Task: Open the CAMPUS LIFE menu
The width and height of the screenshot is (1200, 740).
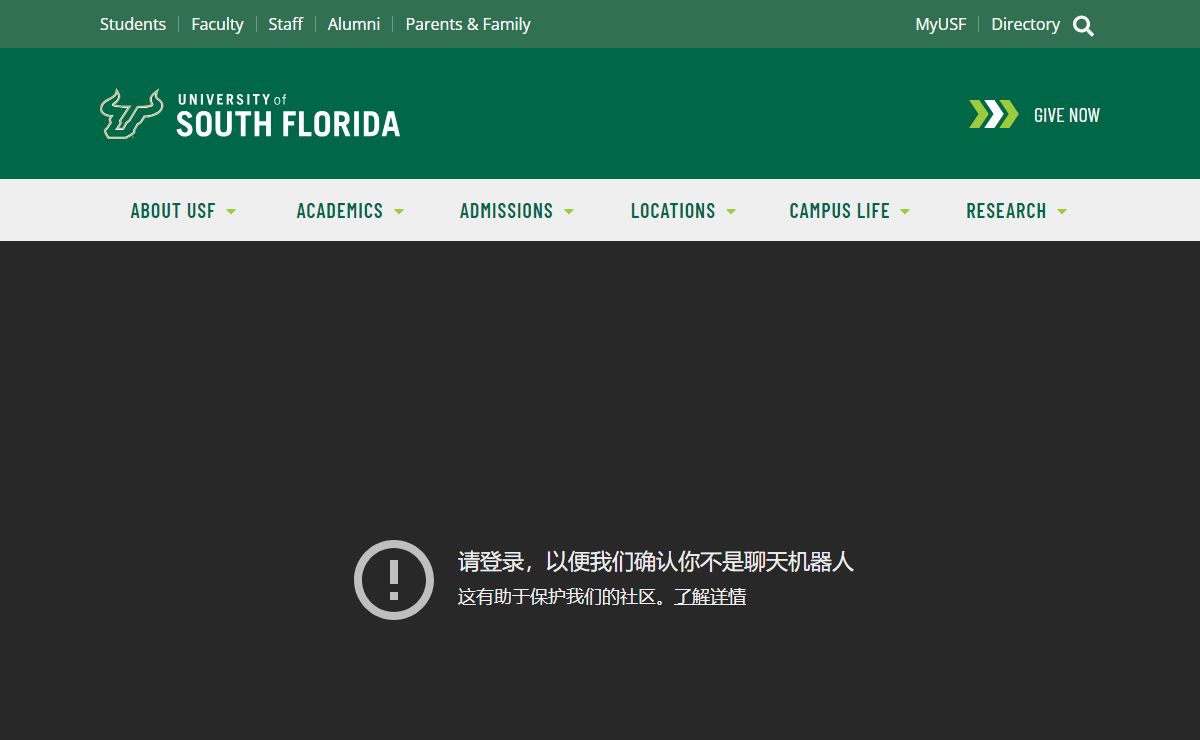Action: click(839, 211)
